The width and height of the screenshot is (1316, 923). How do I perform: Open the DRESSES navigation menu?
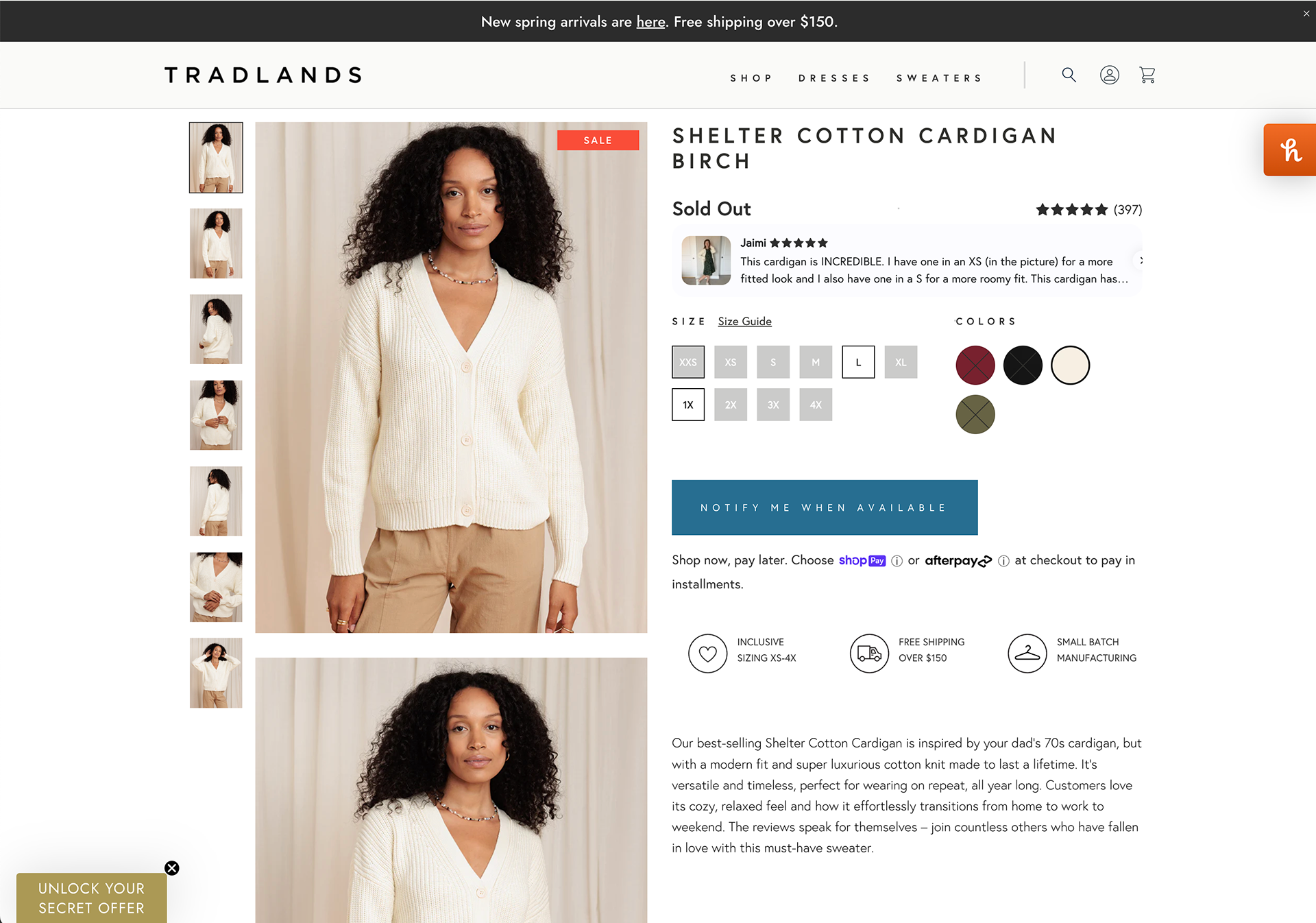coord(834,78)
